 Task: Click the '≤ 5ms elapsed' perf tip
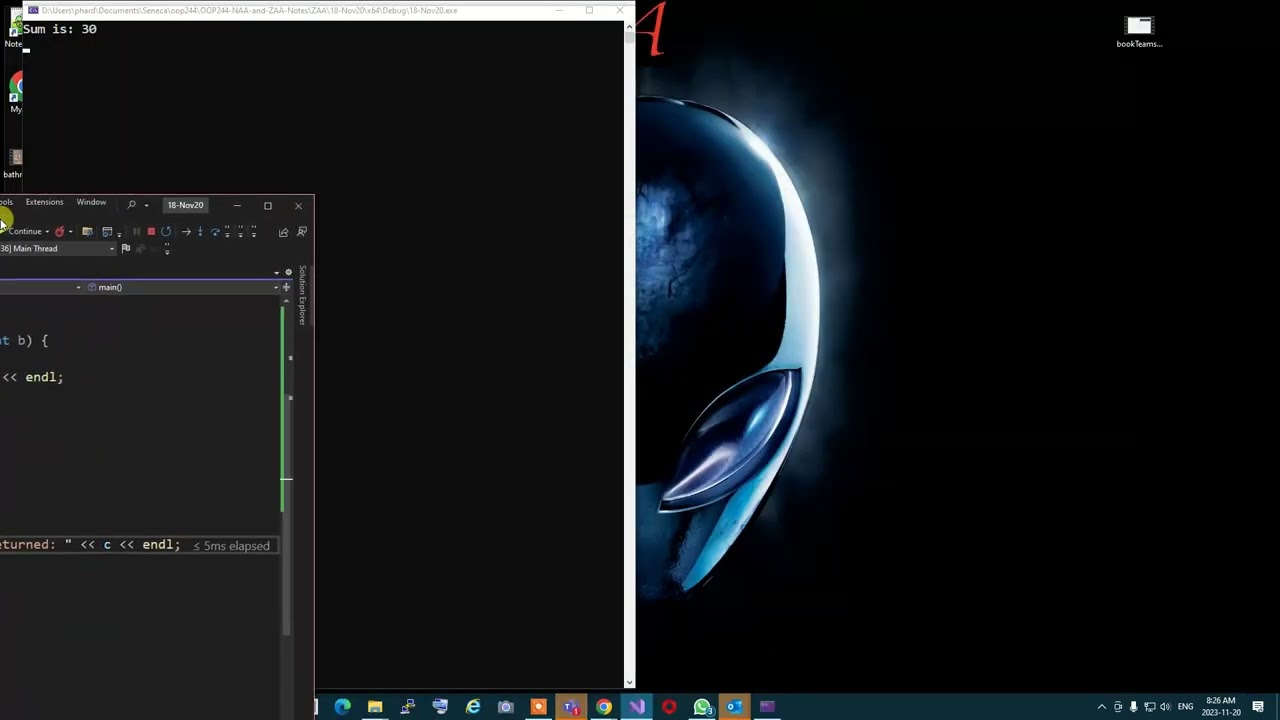click(231, 546)
